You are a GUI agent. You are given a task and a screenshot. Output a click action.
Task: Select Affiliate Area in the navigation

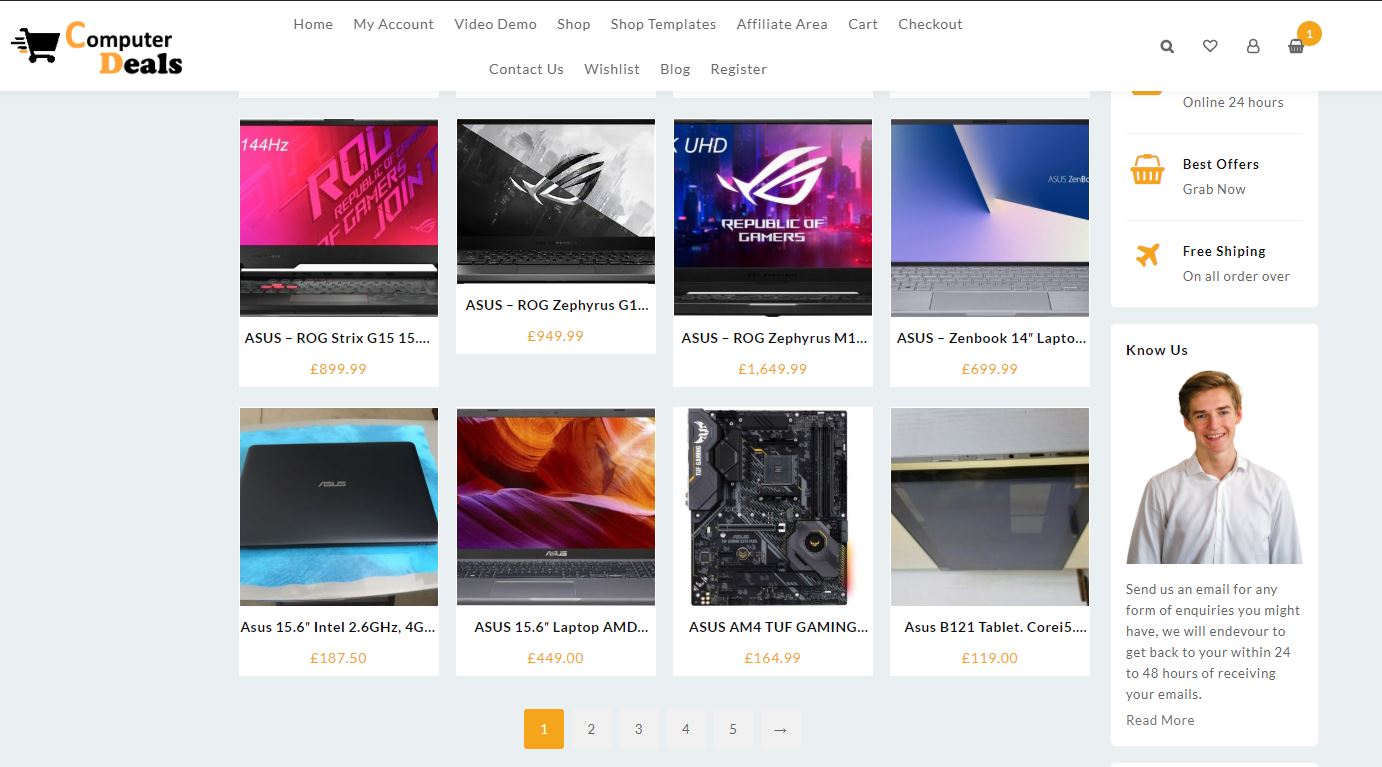click(x=782, y=24)
